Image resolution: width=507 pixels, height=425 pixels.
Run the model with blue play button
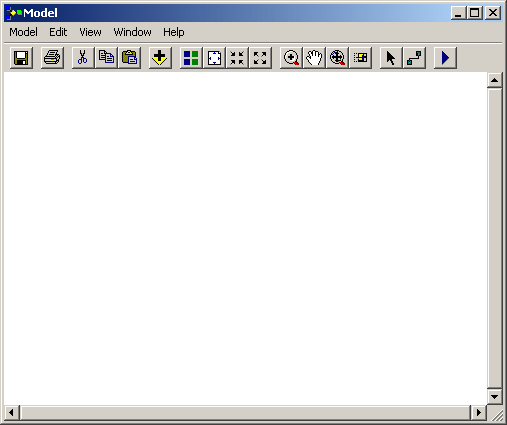[x=445, y=58]
